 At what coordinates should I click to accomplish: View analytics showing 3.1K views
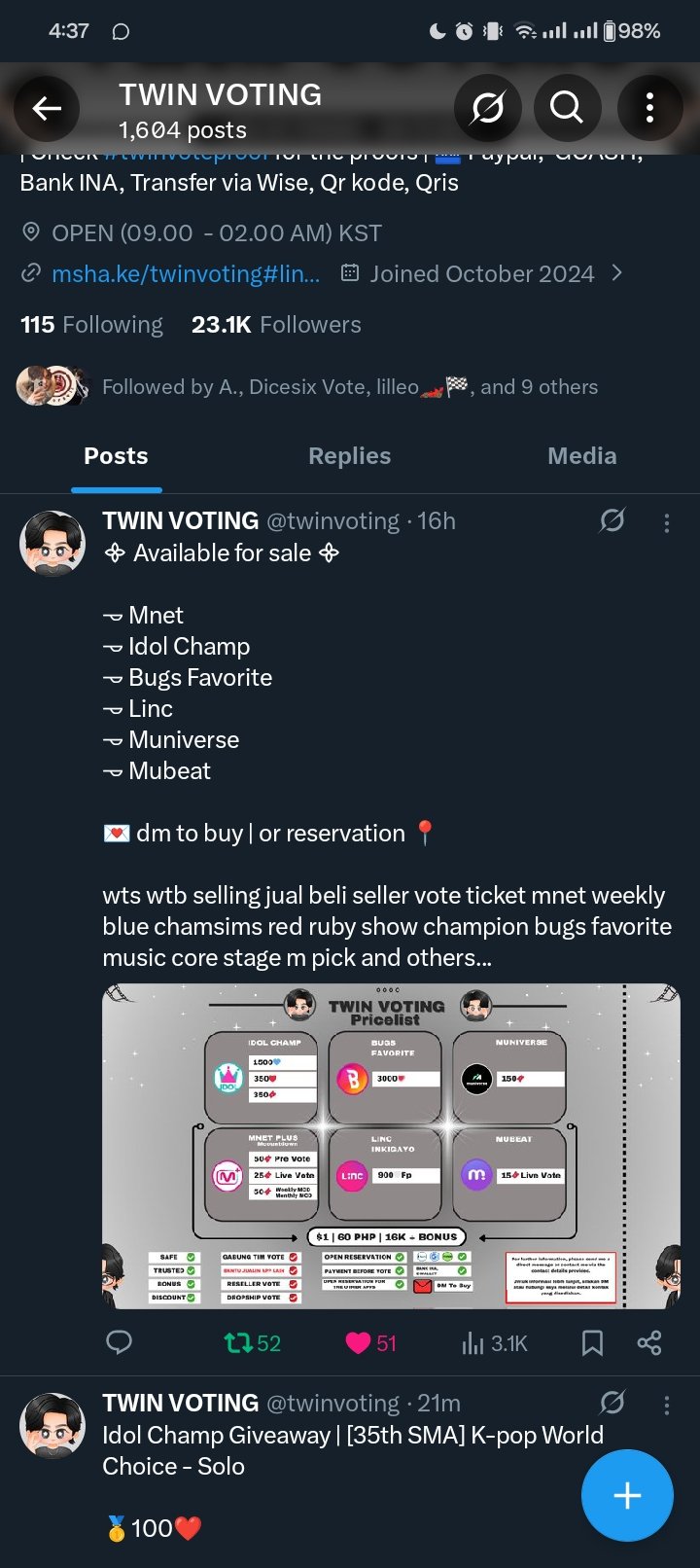click(494, 1343)
